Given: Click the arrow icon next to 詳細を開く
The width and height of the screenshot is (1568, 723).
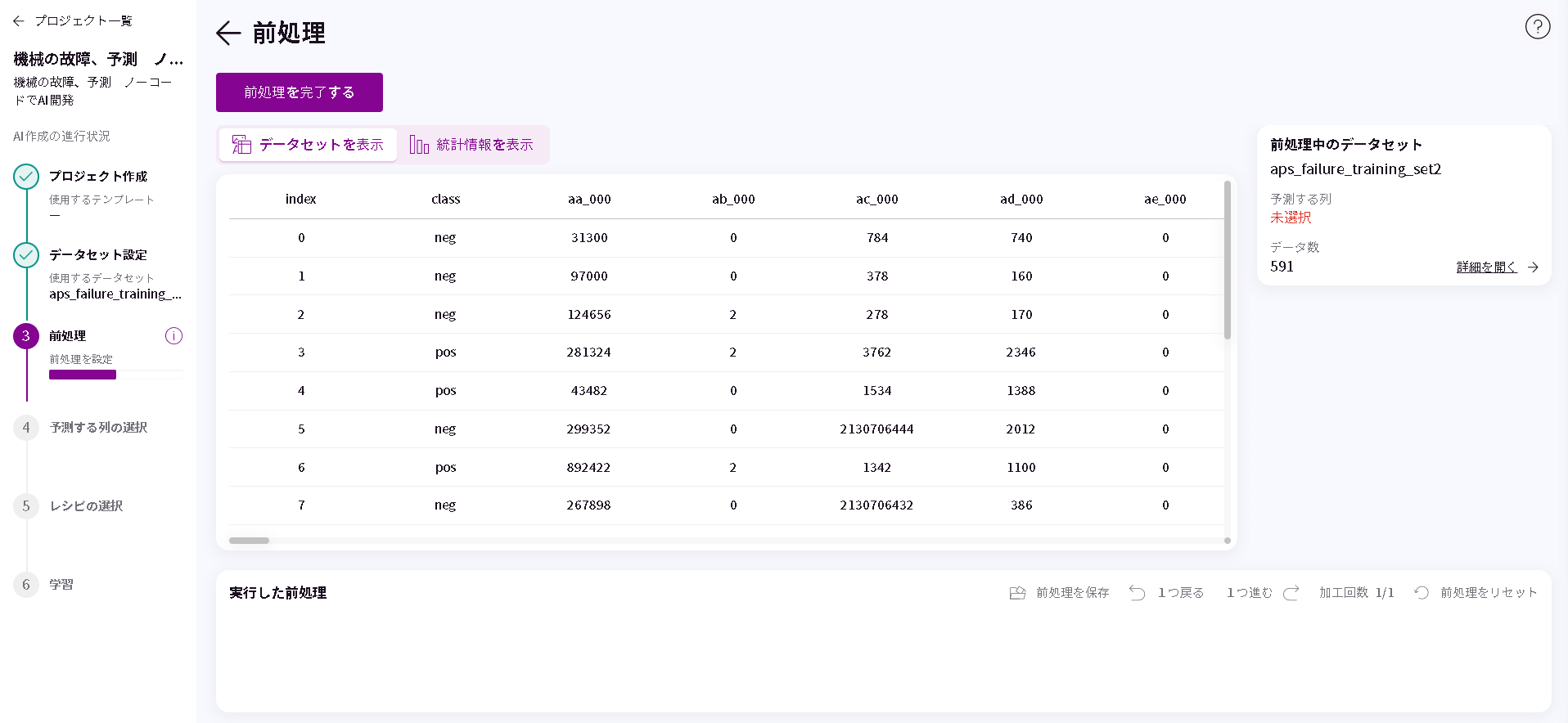Looking at the screenshot, I should (1533, 267).
